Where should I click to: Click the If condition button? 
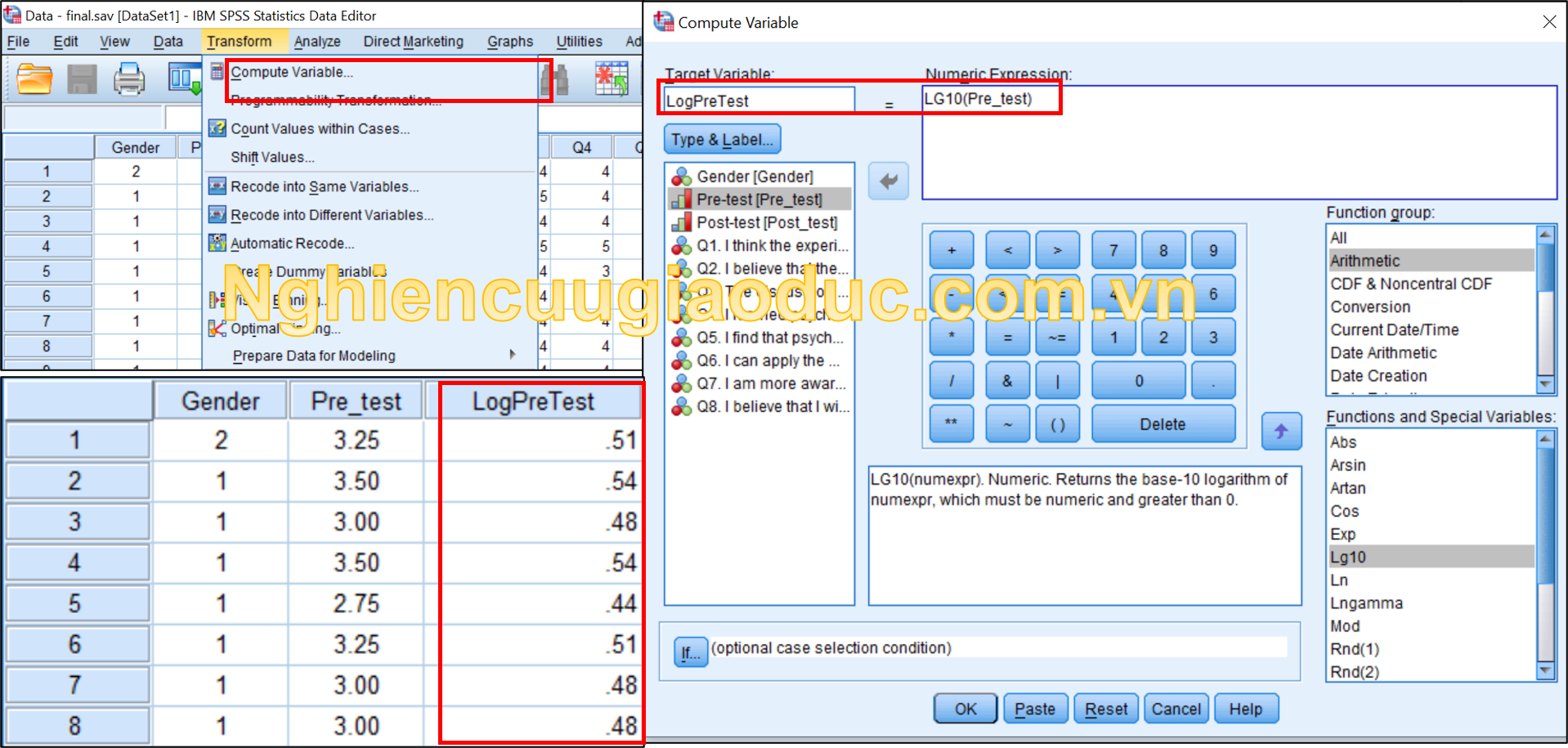691,652
